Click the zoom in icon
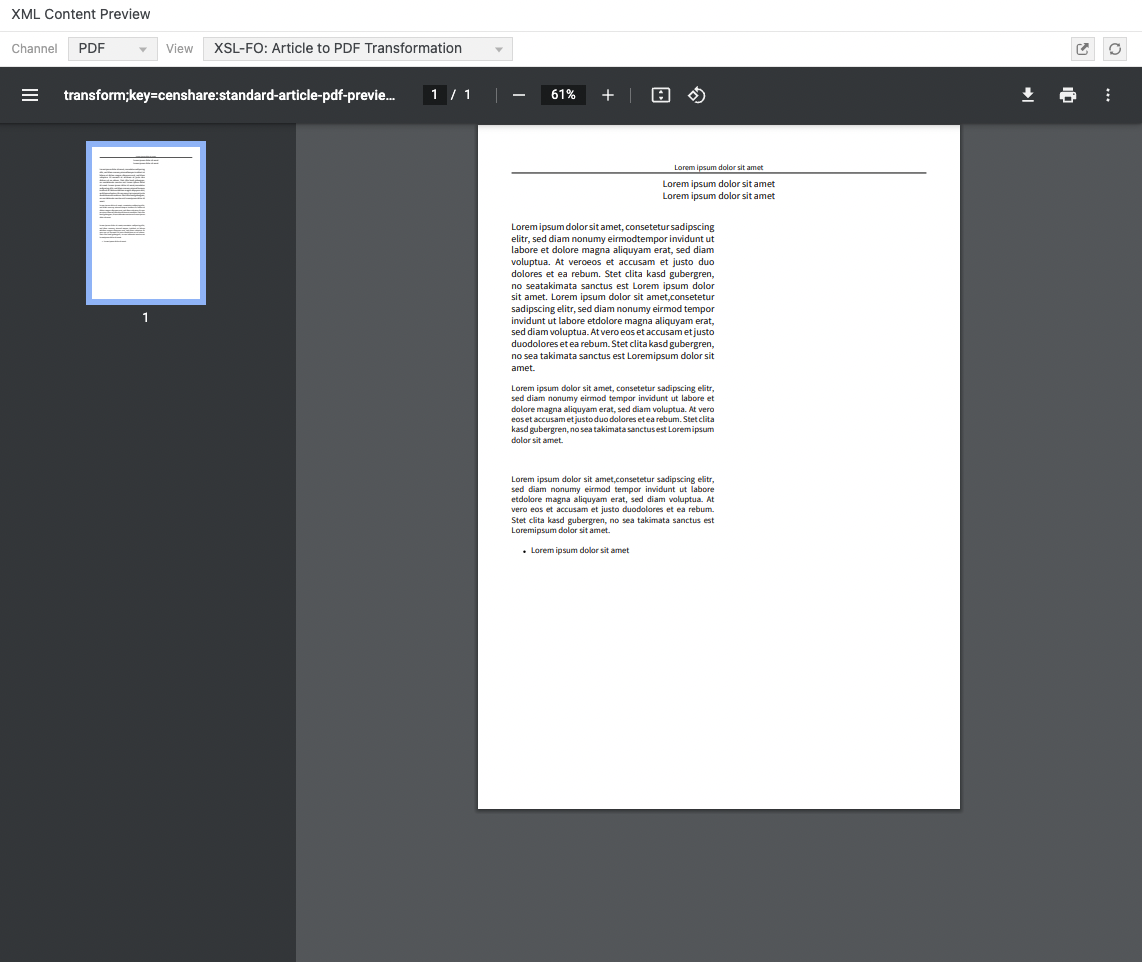The image size is (1142, 962). click(x=608, y=95)
